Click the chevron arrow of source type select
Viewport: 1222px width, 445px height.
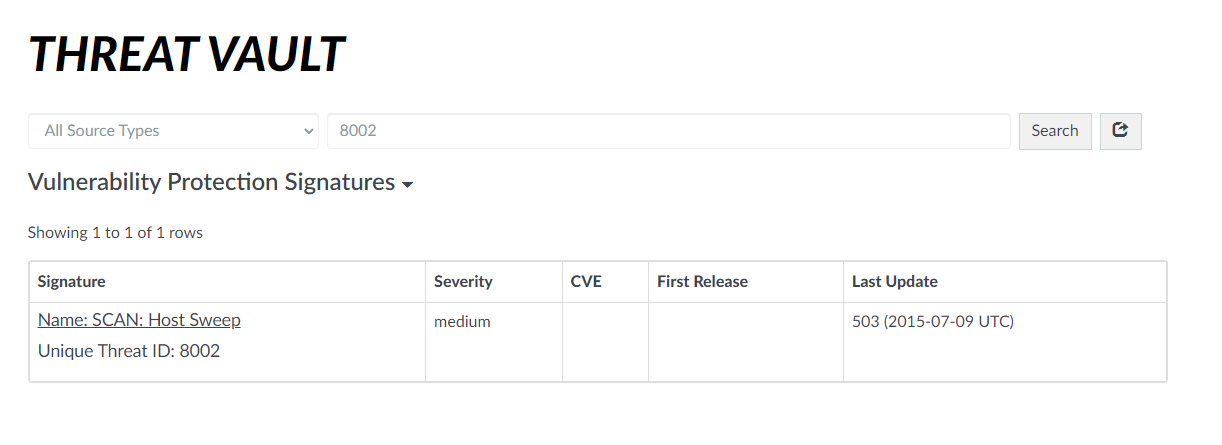pyautogui.click(x=308, y=131)
